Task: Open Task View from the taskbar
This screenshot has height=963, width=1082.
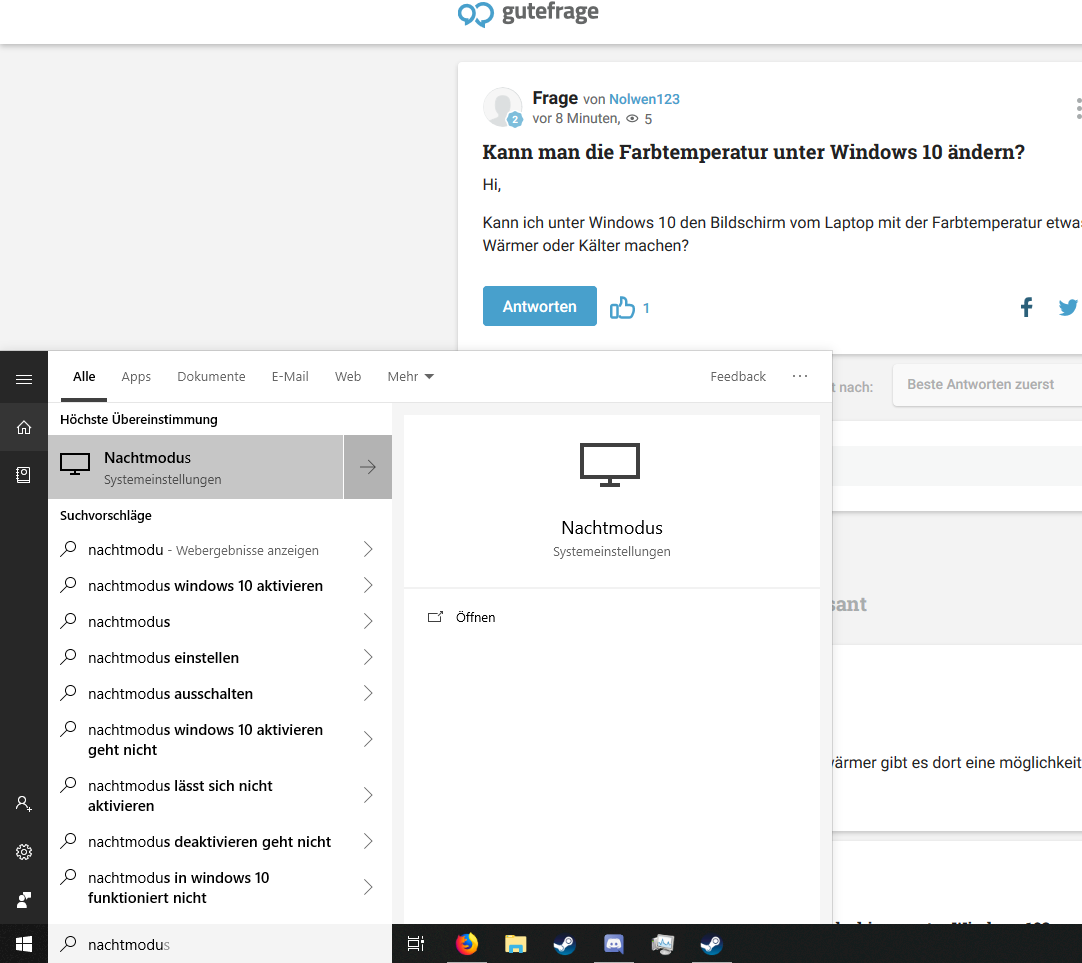Action: [x=416, y=943]
